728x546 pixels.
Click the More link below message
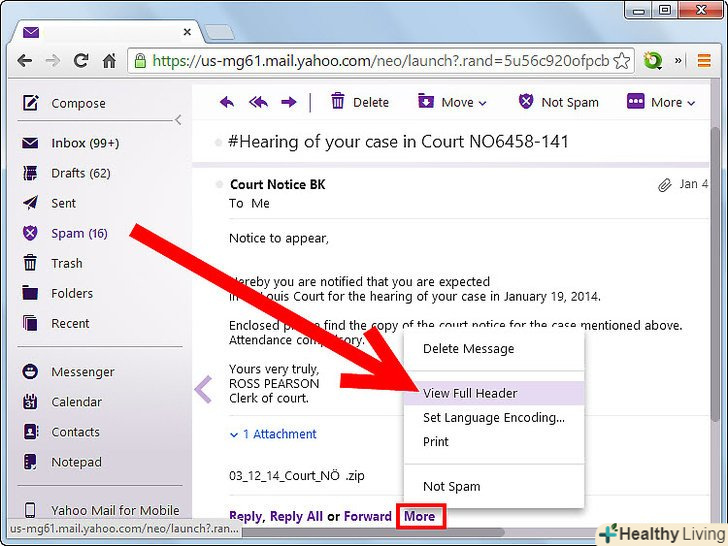[x=420, y=516]
